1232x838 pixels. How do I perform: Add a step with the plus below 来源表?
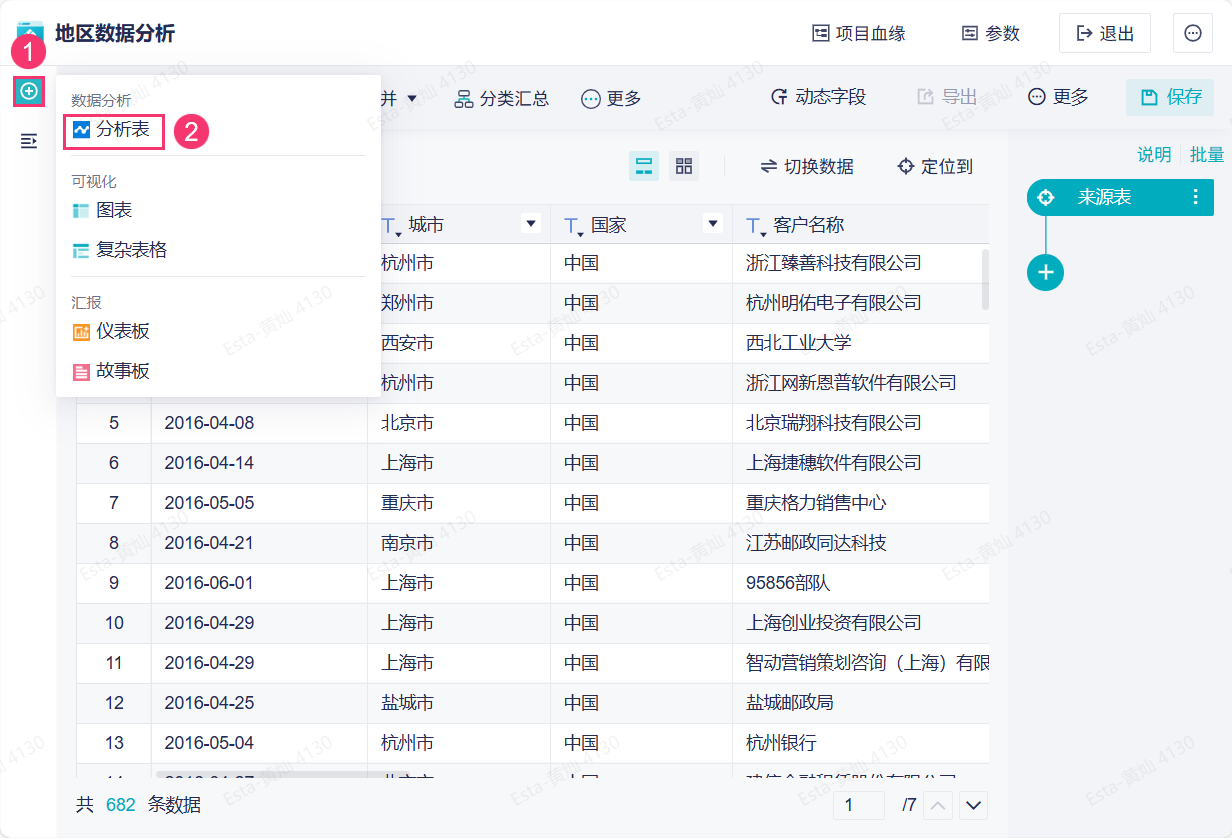tap(1046, 272)
